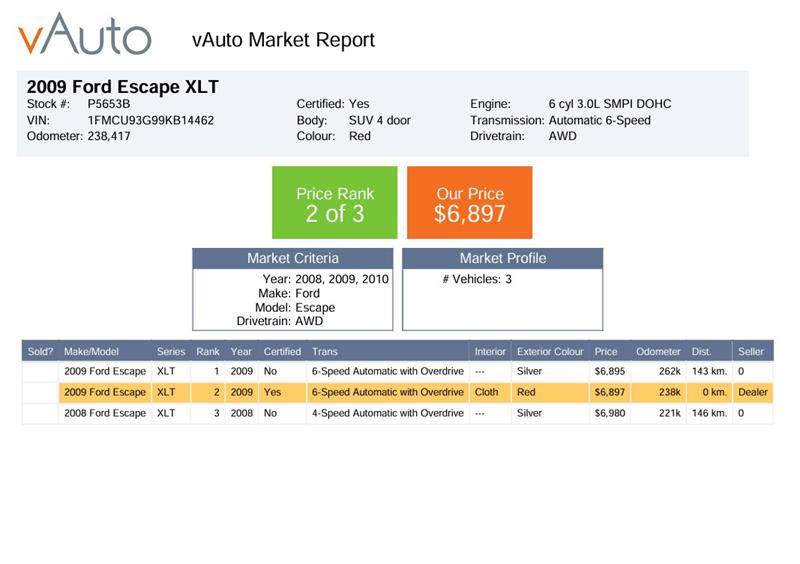800x564 pixels.
Task: Click the Series column header
Action: 171,352
